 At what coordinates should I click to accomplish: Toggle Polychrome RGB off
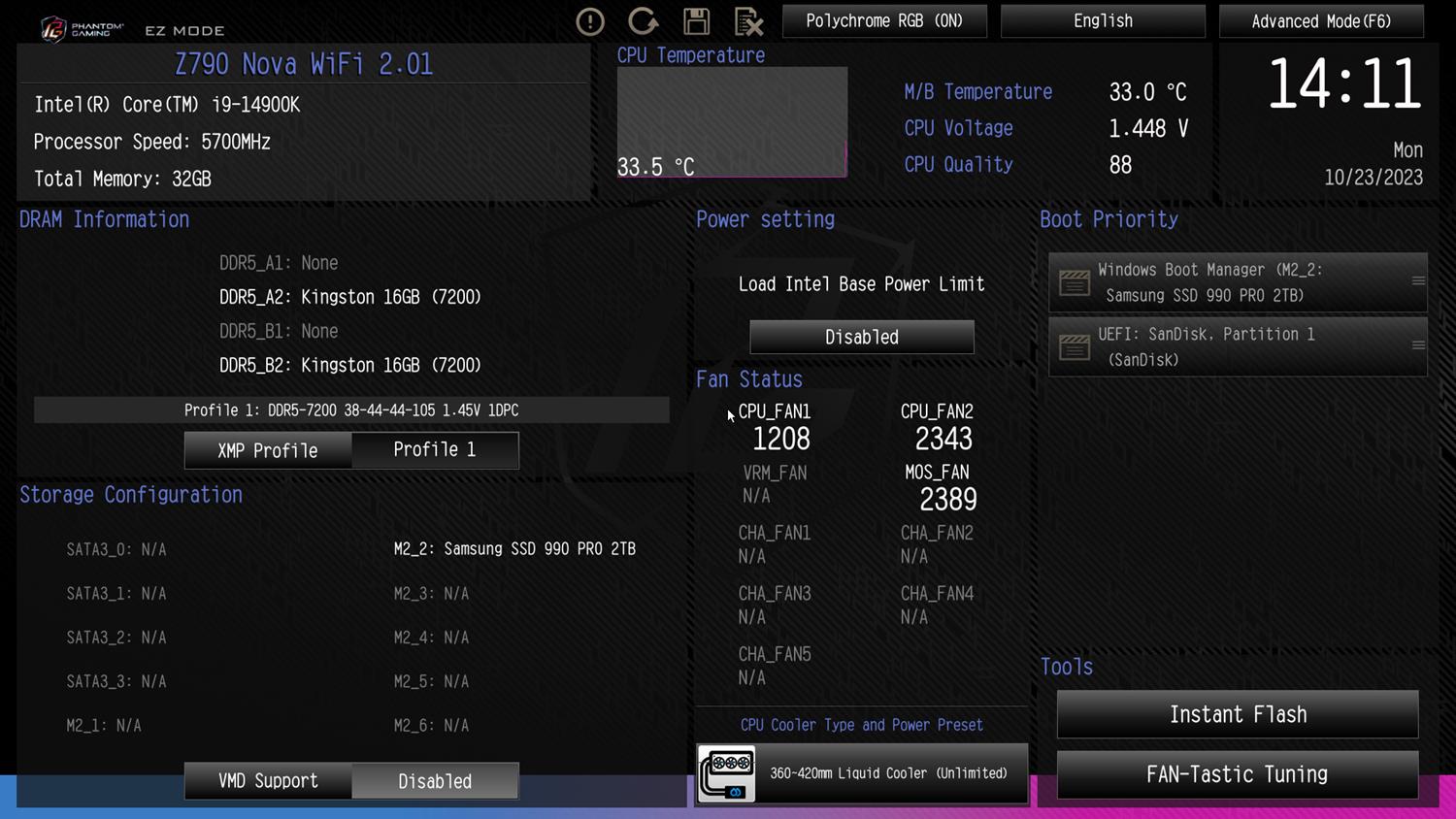pyautogui.click(x=883, y=21)
